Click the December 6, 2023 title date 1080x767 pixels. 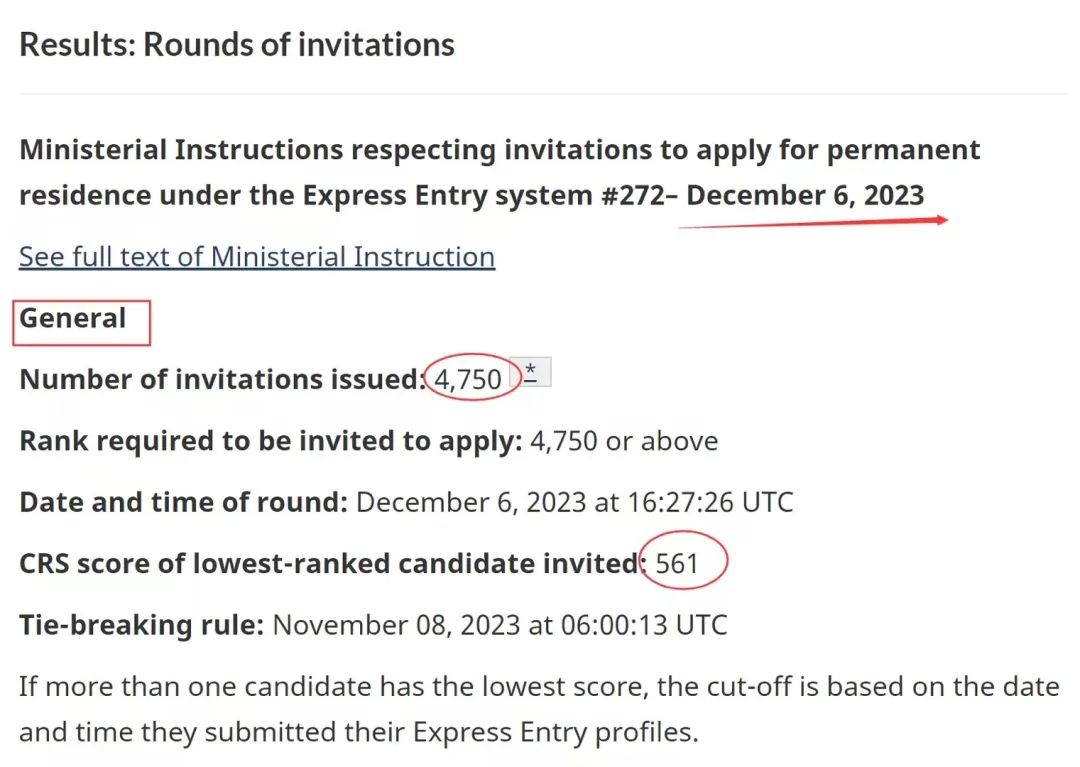804,196
